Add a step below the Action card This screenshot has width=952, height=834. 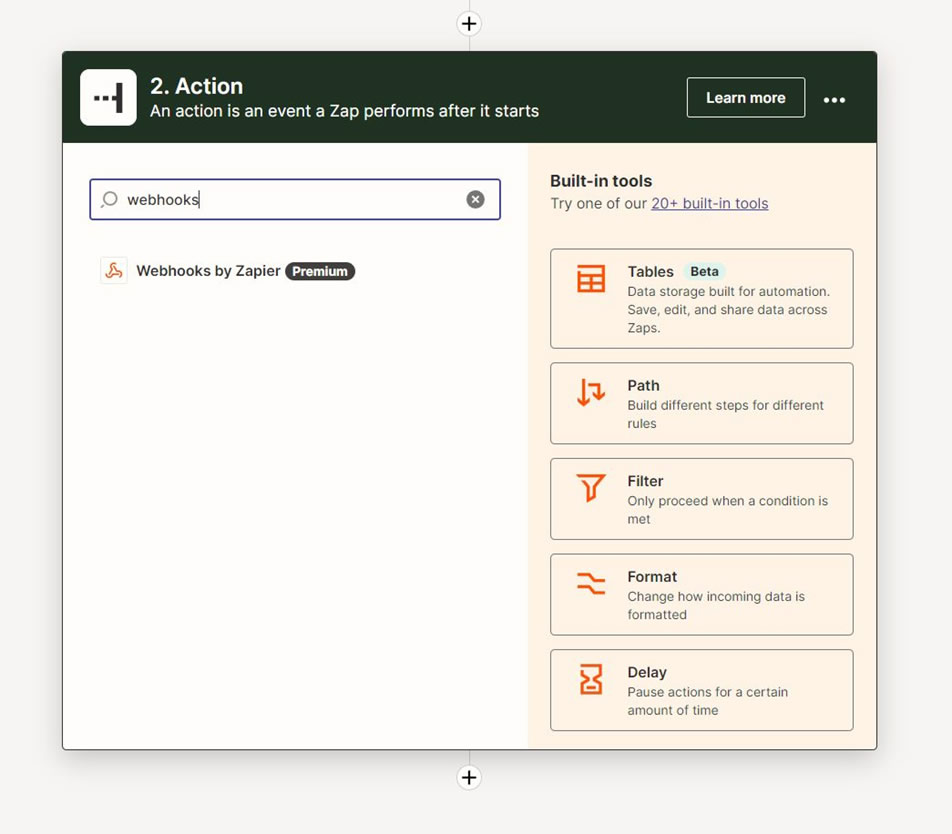[x=469, y=777]
